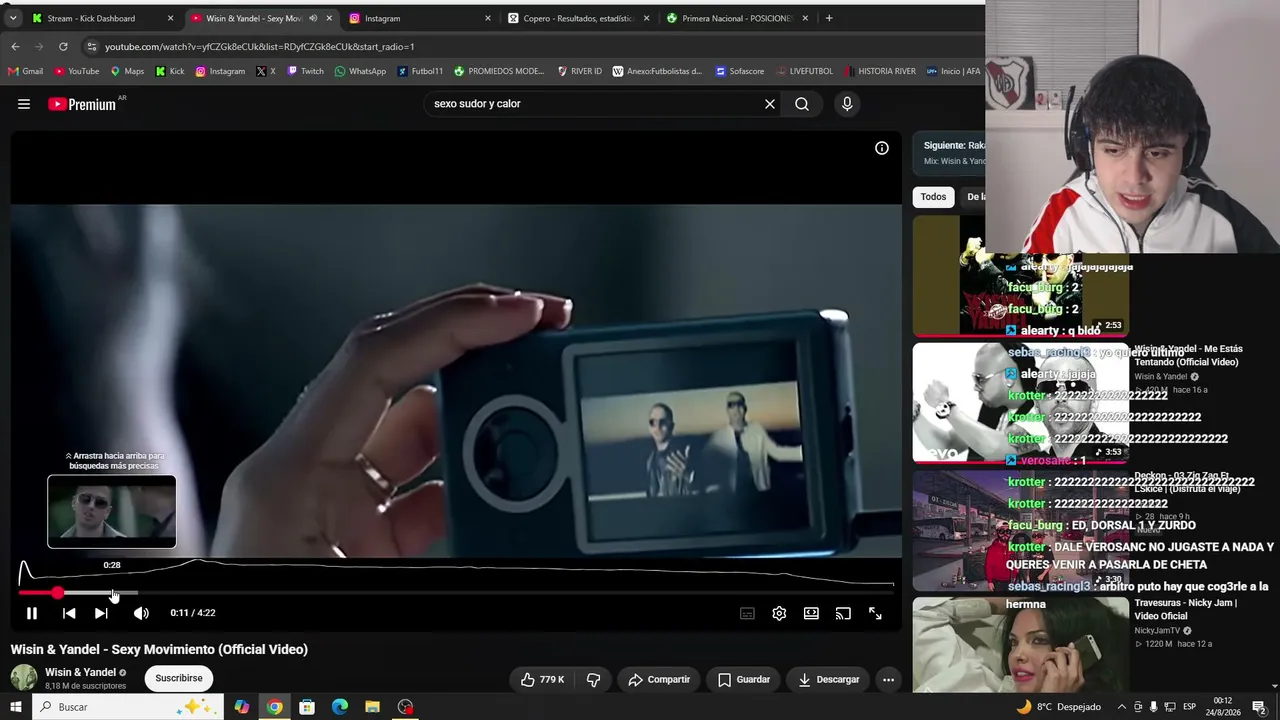Skip to the next video in the mix

tap(101, 613)
